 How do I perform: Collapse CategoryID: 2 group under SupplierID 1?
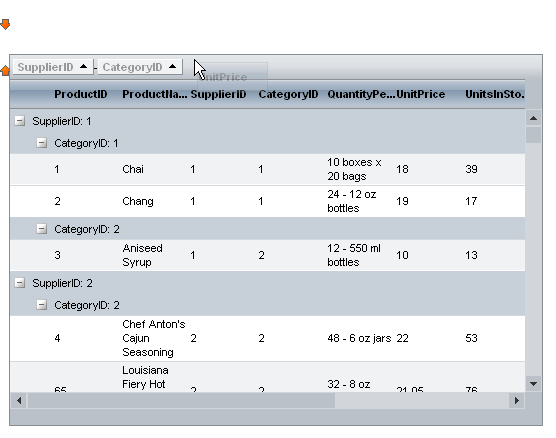[41, 229]
